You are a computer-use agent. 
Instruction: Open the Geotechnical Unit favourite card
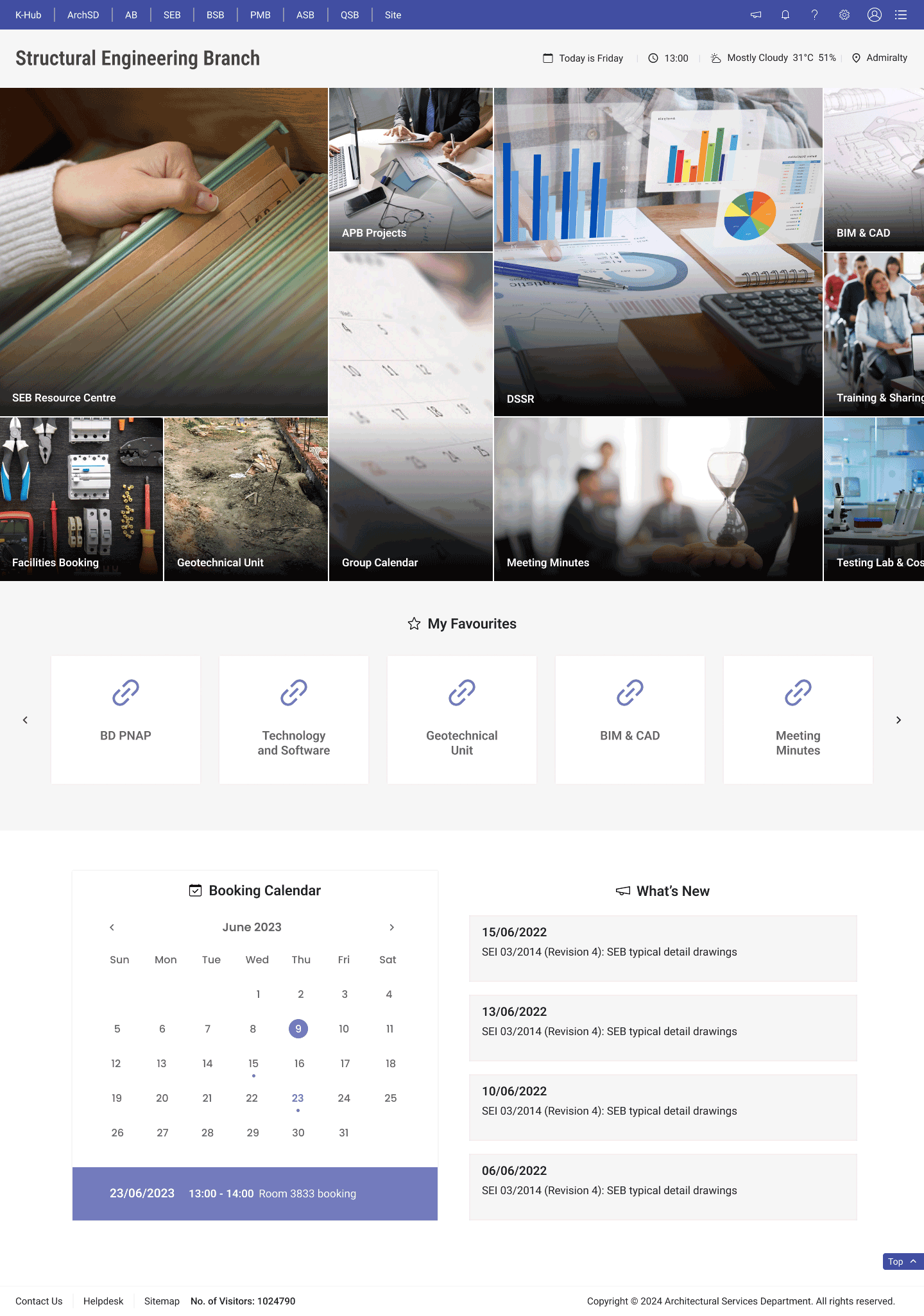pos(462,720)
